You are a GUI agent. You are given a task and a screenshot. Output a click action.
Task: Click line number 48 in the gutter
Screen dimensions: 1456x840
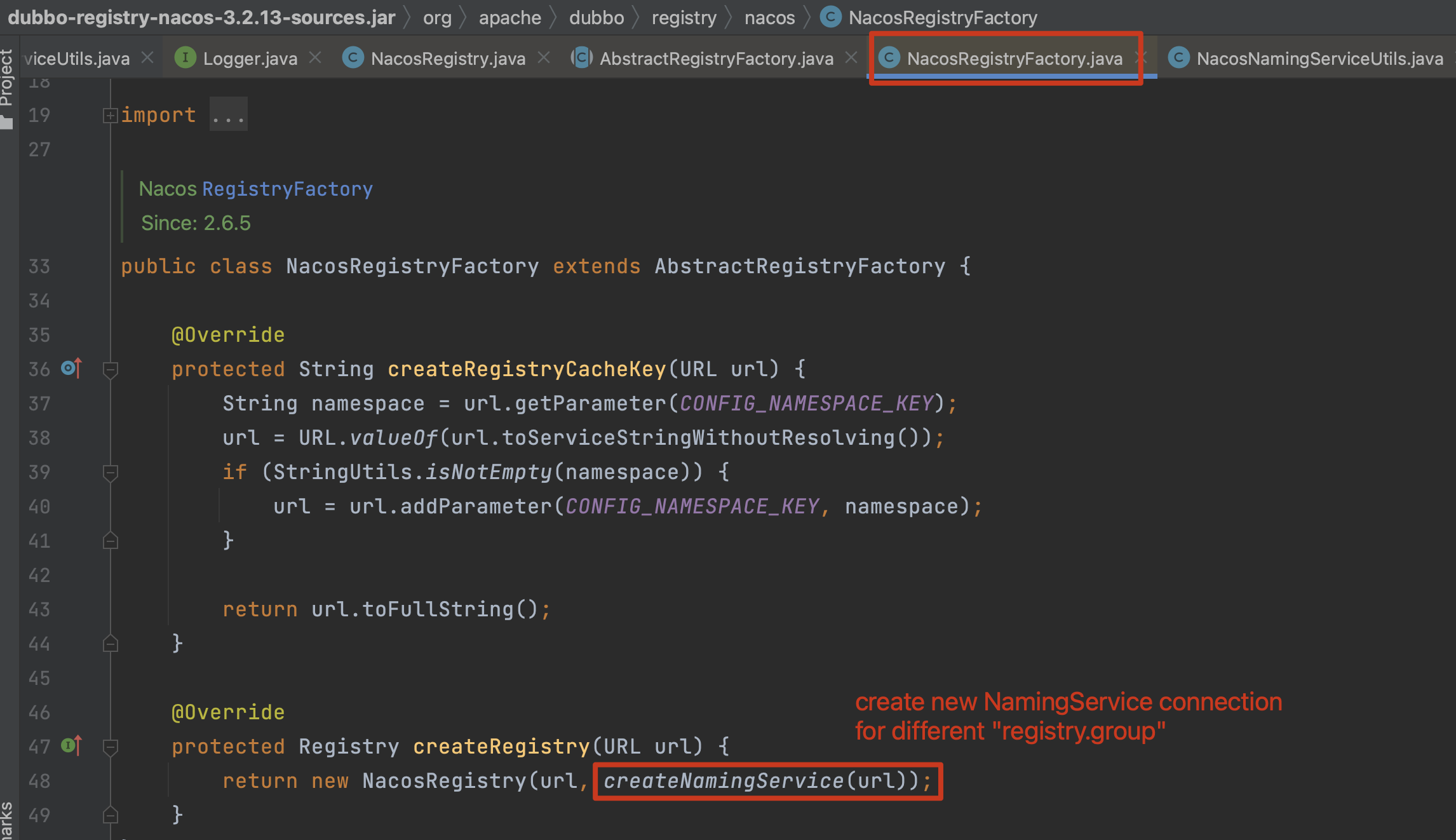(39, 780)
